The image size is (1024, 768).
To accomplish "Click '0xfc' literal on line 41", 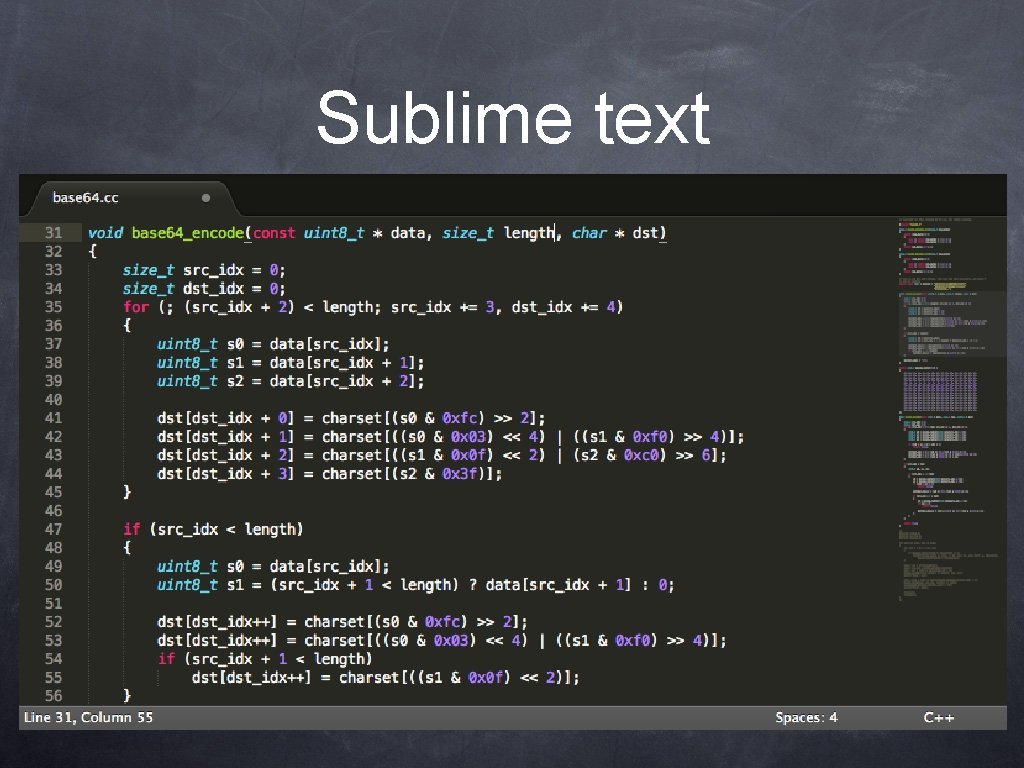I will click(460, 418).
